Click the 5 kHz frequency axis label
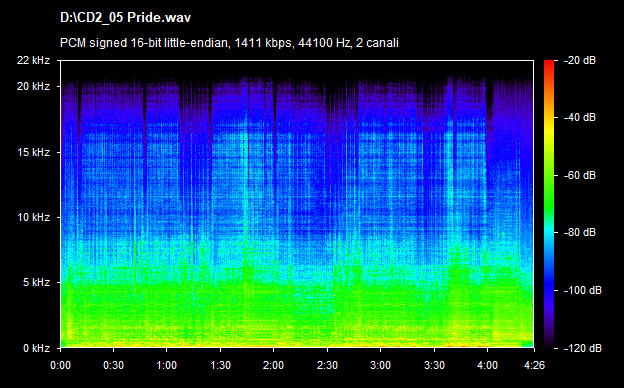 tap(36, 283)
